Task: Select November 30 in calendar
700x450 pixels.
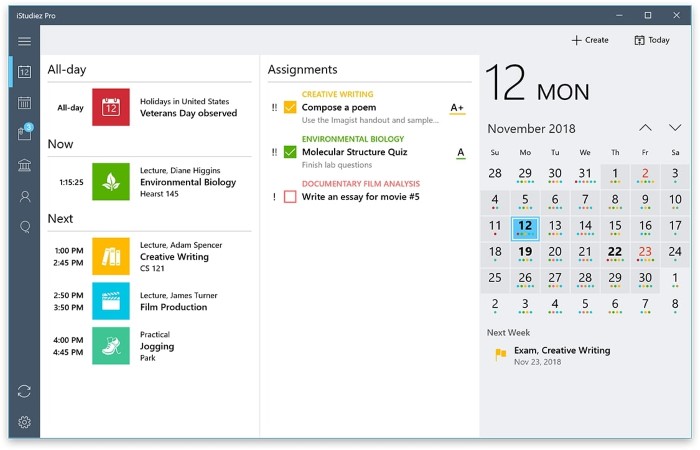Action: 645,280
